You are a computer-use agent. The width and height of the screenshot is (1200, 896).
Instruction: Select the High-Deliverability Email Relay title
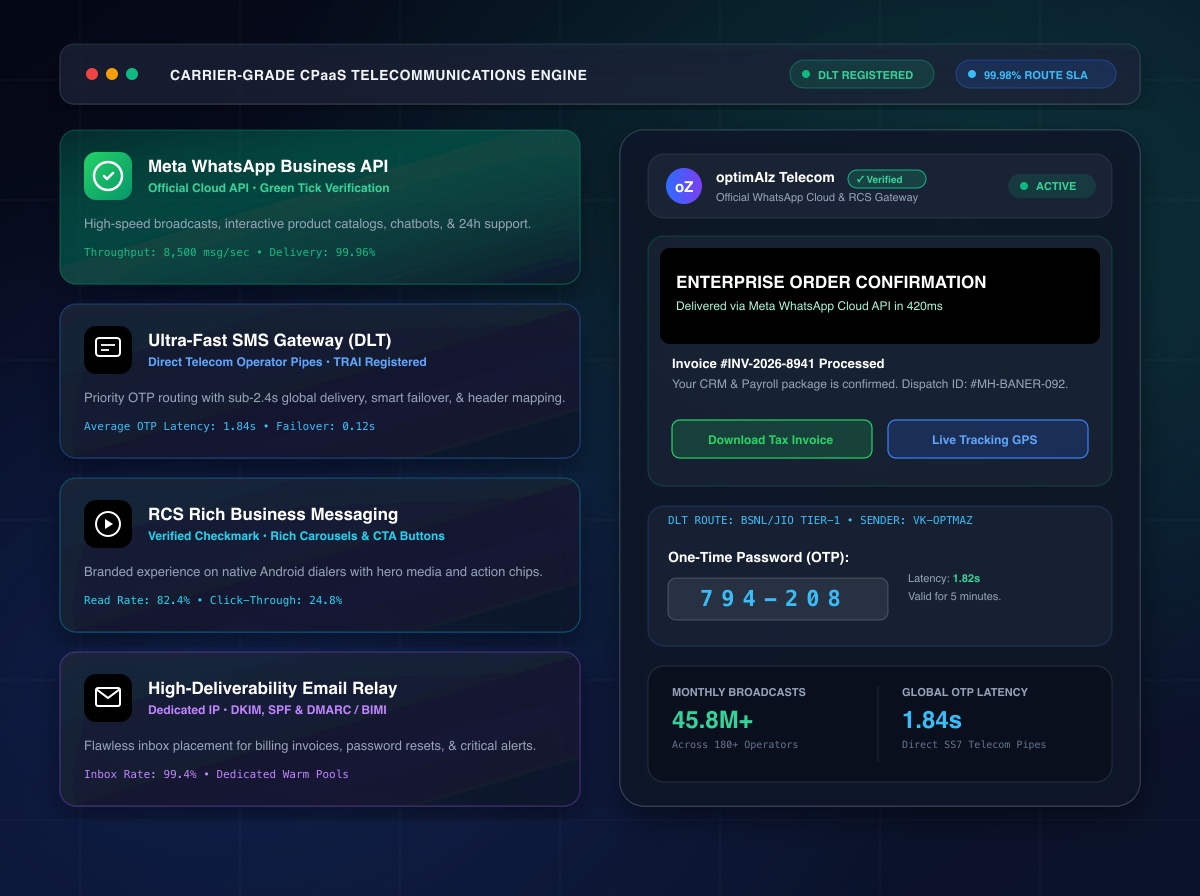(273, 689)
